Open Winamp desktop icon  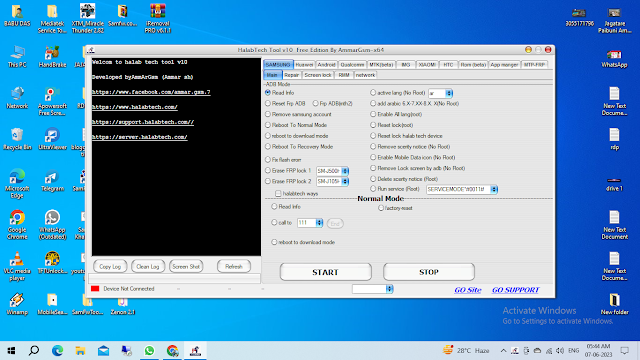coord(17,304)
